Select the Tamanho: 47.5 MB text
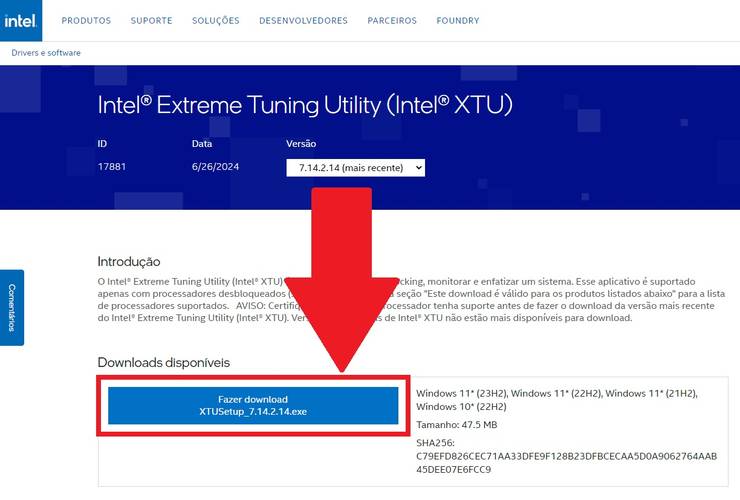This screenshot has height=500, width=740. [x=457, y=425]
